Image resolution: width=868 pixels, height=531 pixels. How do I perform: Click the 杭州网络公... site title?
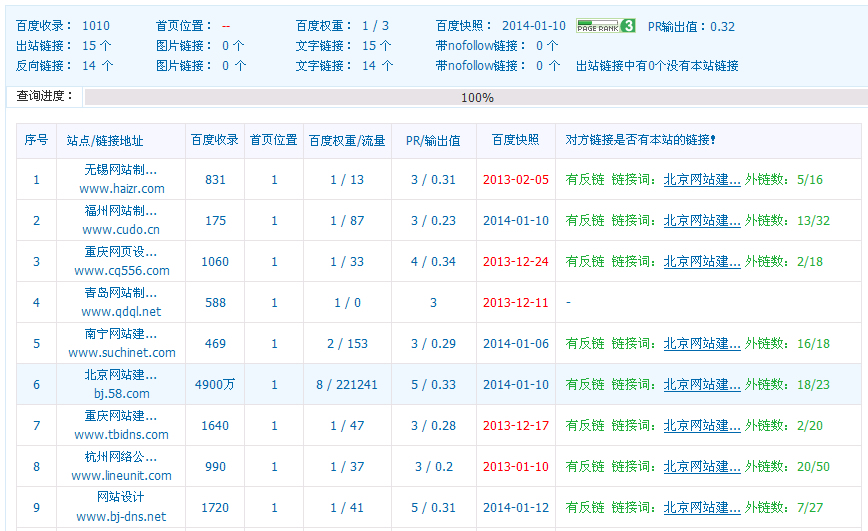pos(121,456)
